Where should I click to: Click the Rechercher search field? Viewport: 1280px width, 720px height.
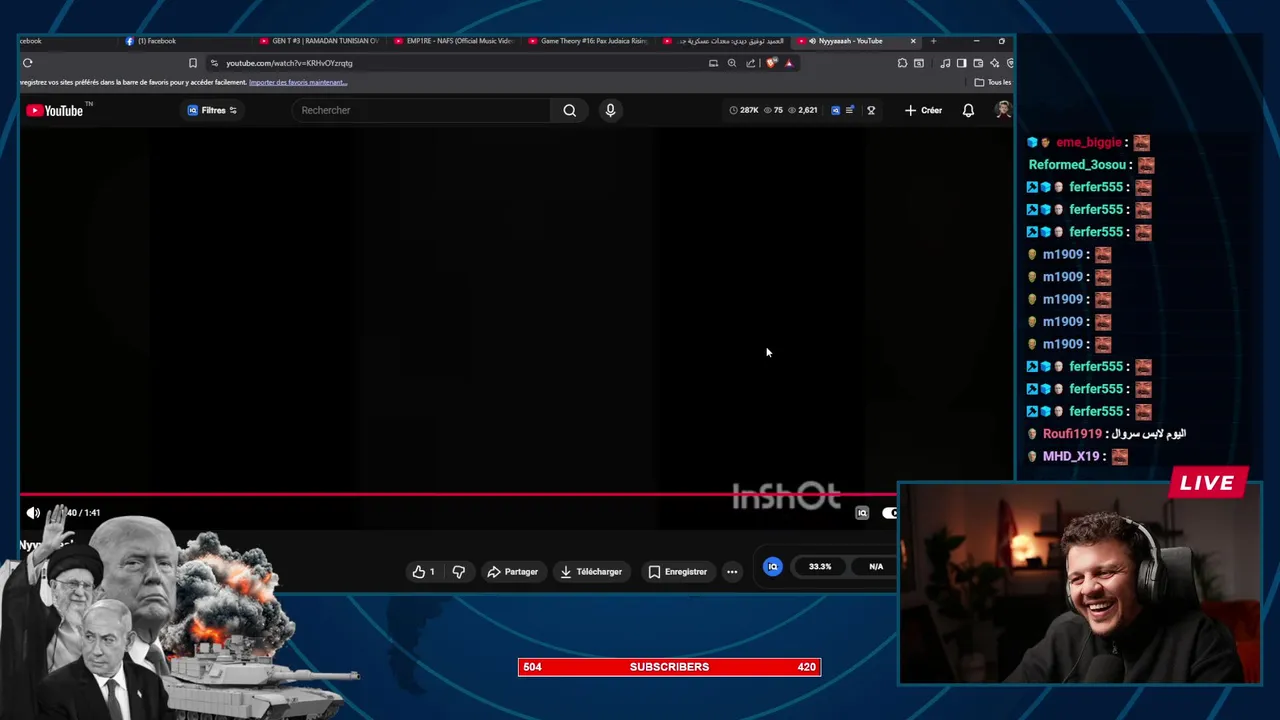tap(420, 110)
